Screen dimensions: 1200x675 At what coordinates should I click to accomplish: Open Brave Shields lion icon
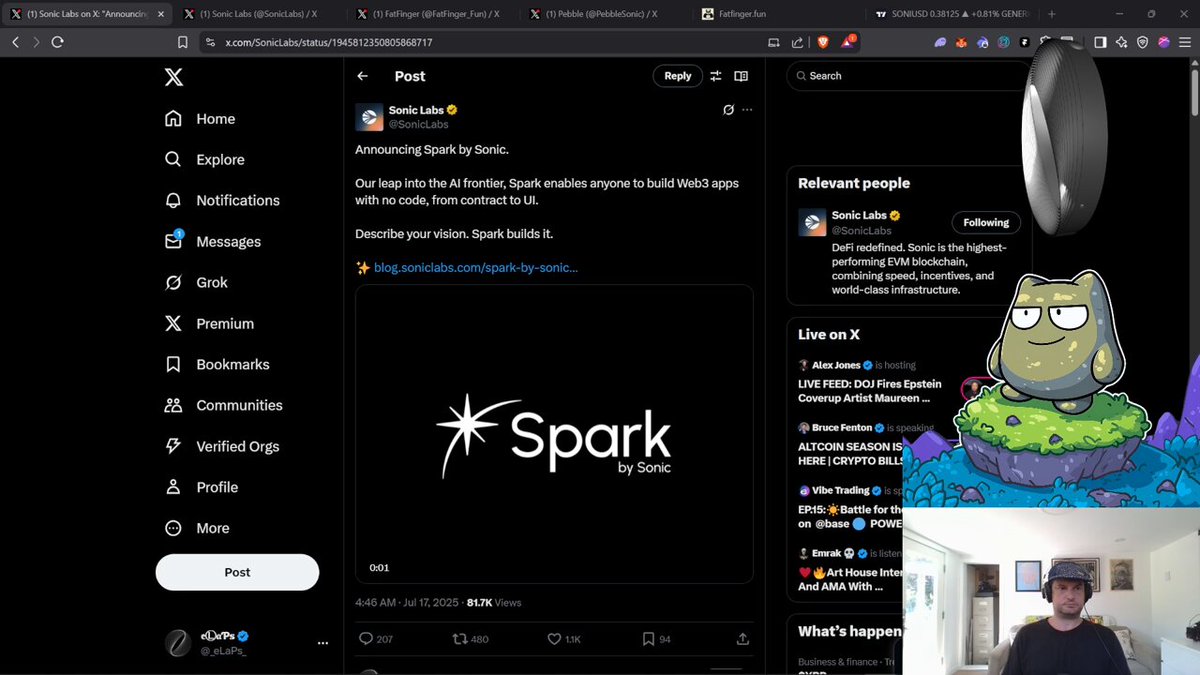(821, 42)
